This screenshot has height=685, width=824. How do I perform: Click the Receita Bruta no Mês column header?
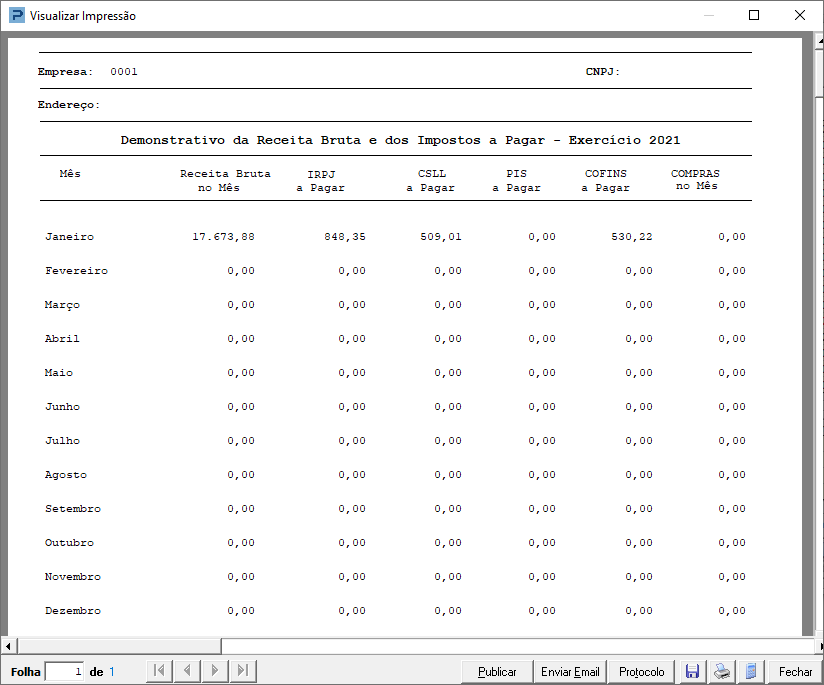click(x=225, y=180)
